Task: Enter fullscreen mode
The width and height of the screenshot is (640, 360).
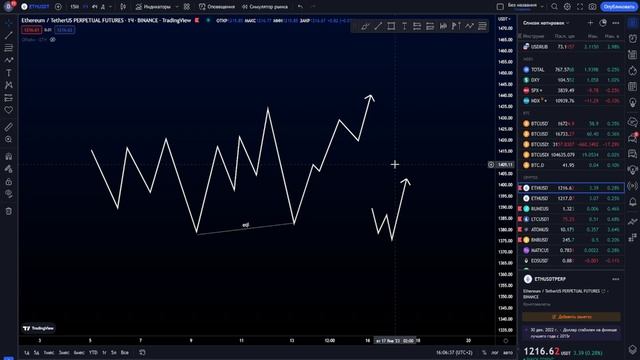Action: [x=580, y=7]
